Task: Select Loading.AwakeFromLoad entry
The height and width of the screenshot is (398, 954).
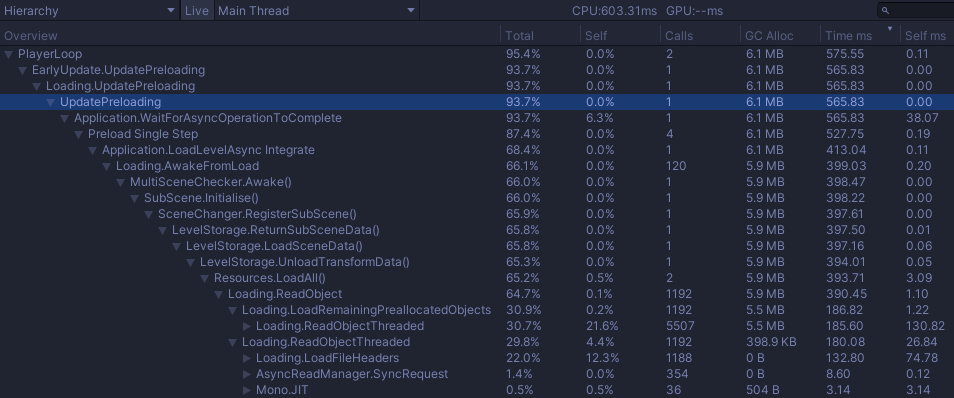Action: (x=187, y=166)
